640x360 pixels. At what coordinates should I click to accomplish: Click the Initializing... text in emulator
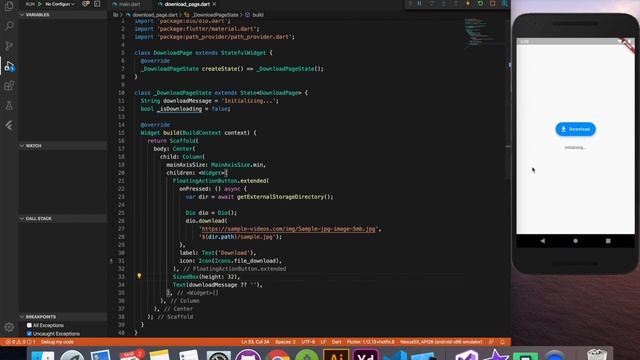click(575, 148)
